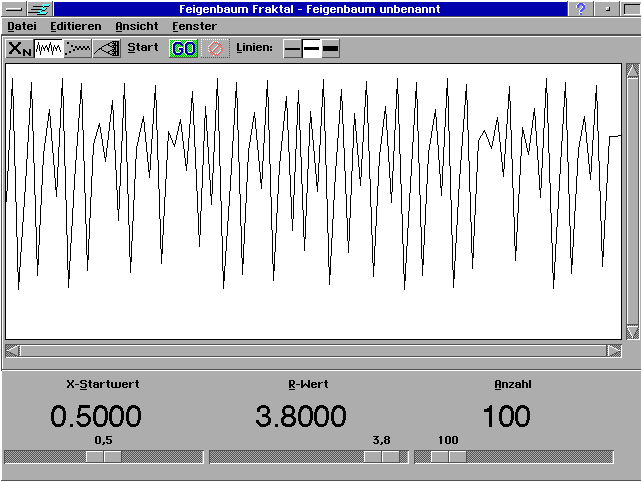Switch to the time series waveform view
This screenshot has width=642, height=482.
pyautogui.click(x=49, y=48)
